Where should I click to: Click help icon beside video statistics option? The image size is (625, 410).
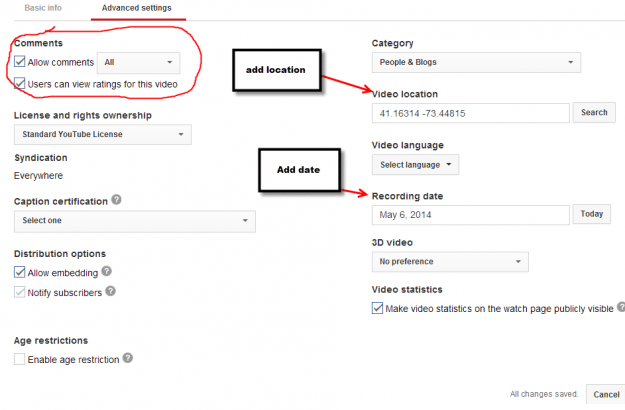(621, 307)
